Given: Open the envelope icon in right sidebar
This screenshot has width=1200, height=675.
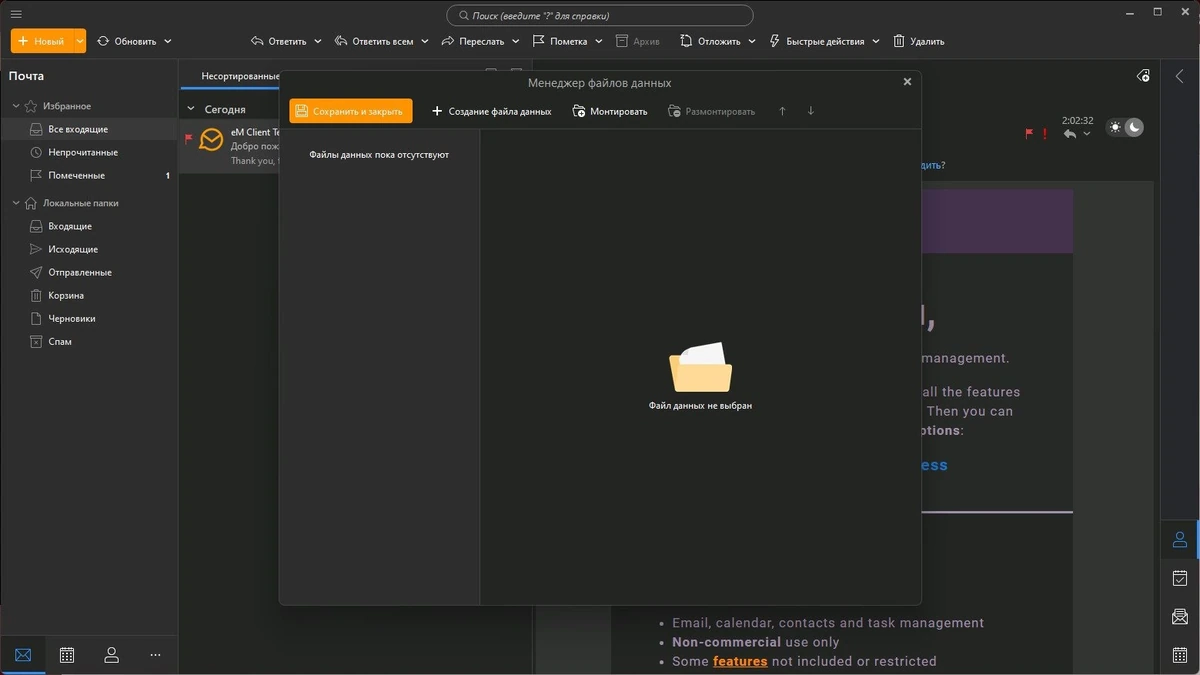Looking at the screenshot, I should 1180,616.
